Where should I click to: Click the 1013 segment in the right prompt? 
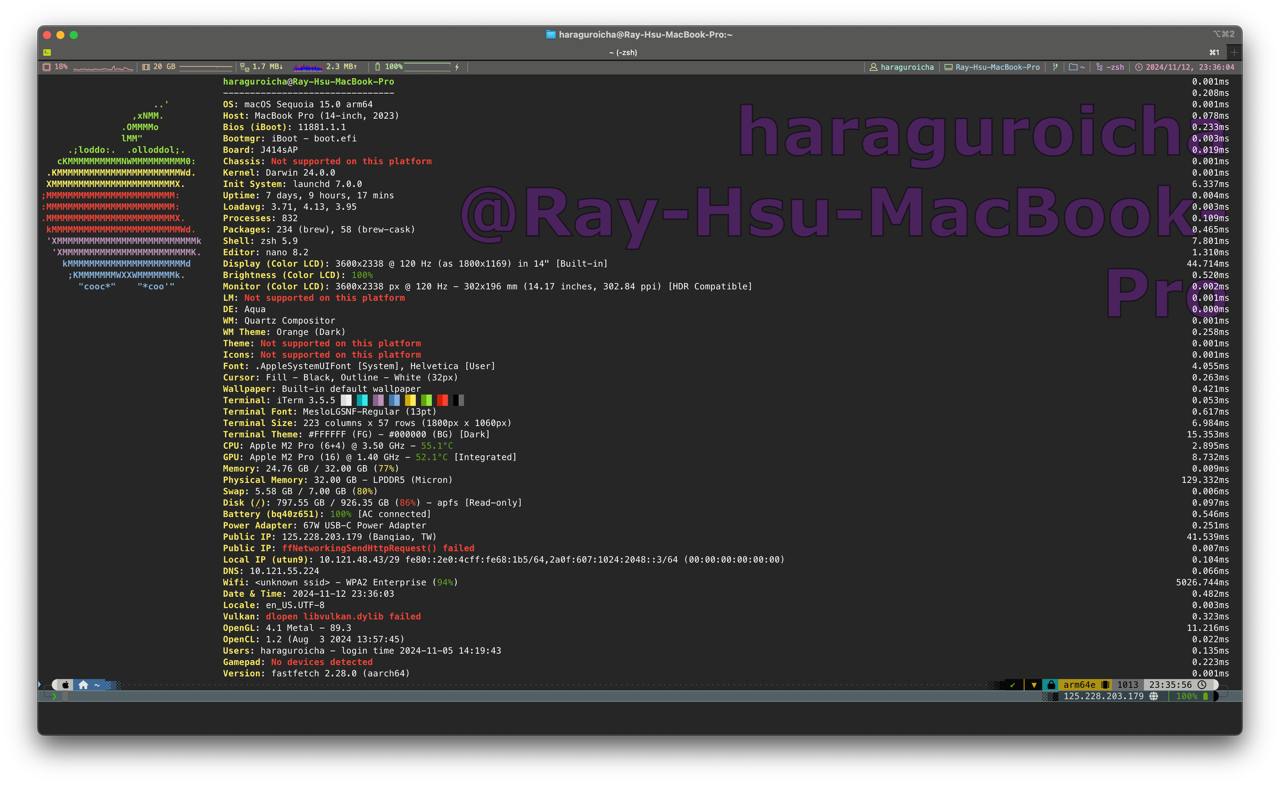tap(1128, 685)
